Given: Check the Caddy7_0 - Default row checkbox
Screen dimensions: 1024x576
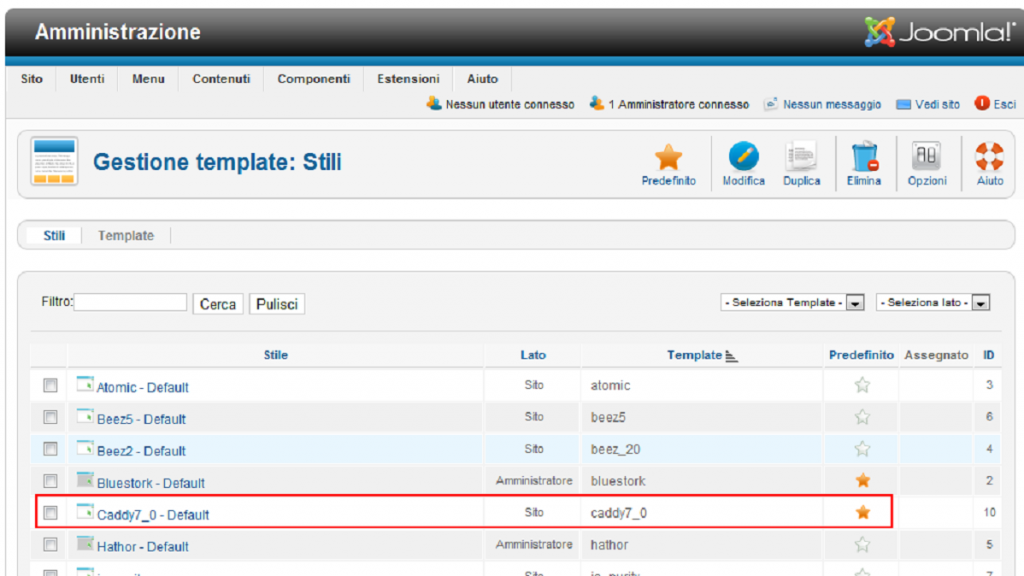Looking at the screenshot, I should (x=50, y=513).
